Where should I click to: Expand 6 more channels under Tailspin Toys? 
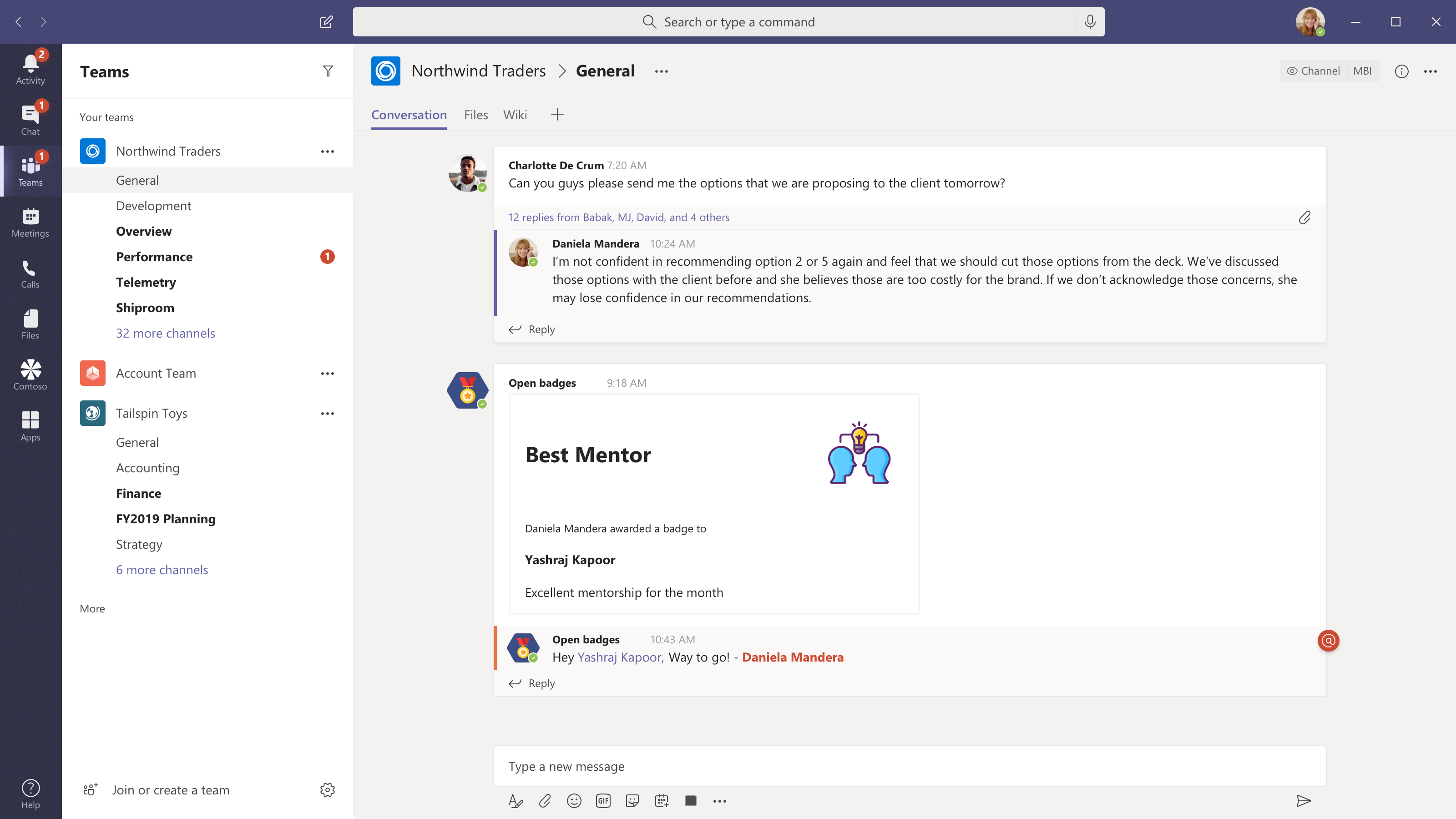162,570
